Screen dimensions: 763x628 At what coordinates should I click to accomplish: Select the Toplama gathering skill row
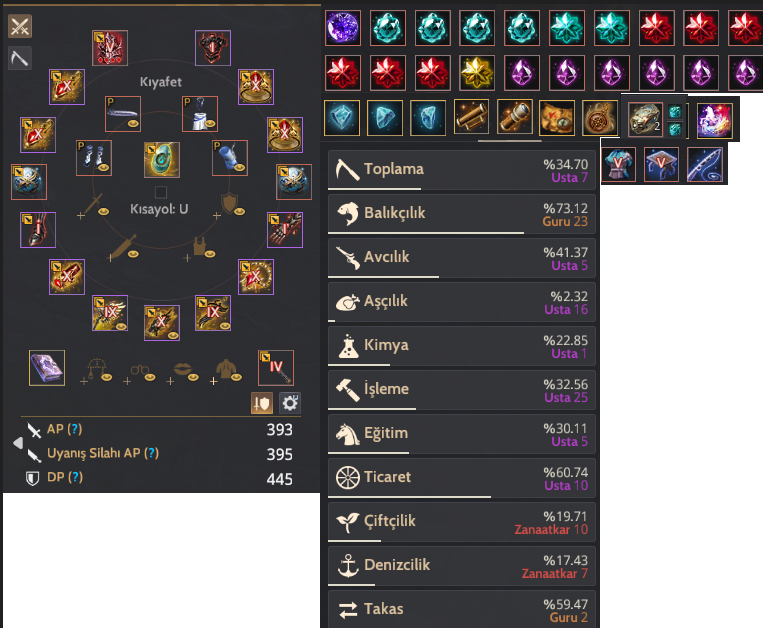point(462,170)
